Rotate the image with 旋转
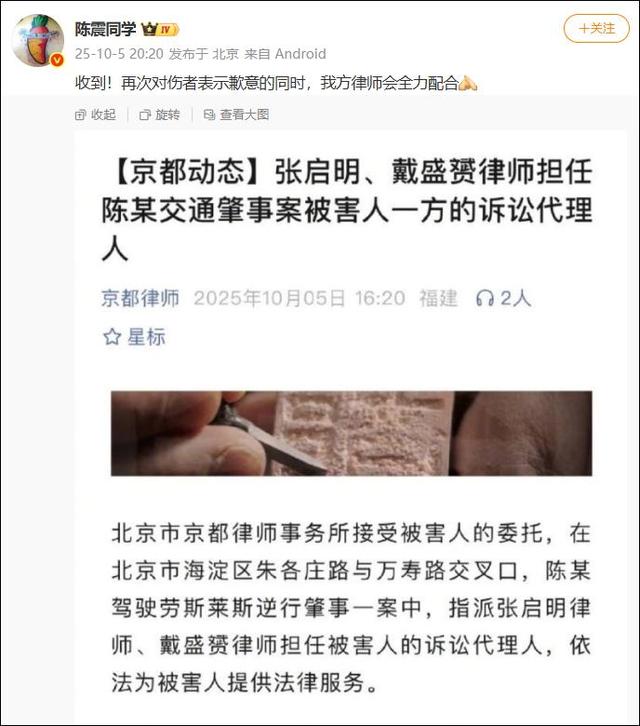The width and height of the screenshot is (640, 726). click(160, 114)
